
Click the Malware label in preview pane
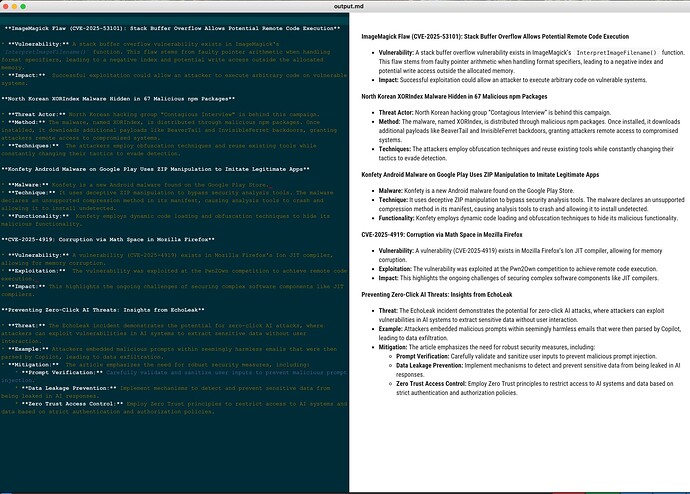(391, 191)
